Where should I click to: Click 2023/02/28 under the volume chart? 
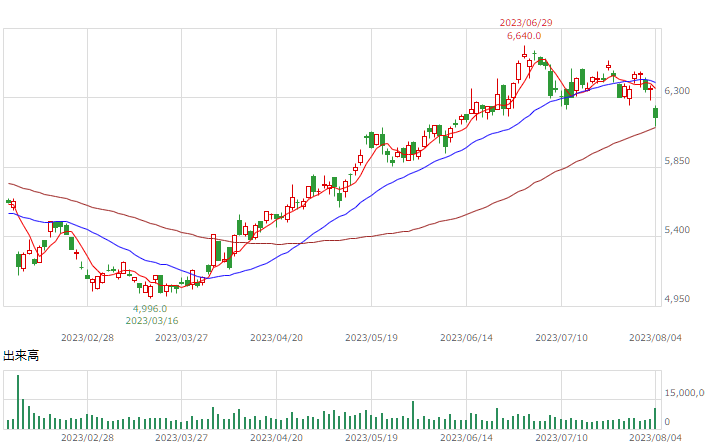(x=87, y=437)
